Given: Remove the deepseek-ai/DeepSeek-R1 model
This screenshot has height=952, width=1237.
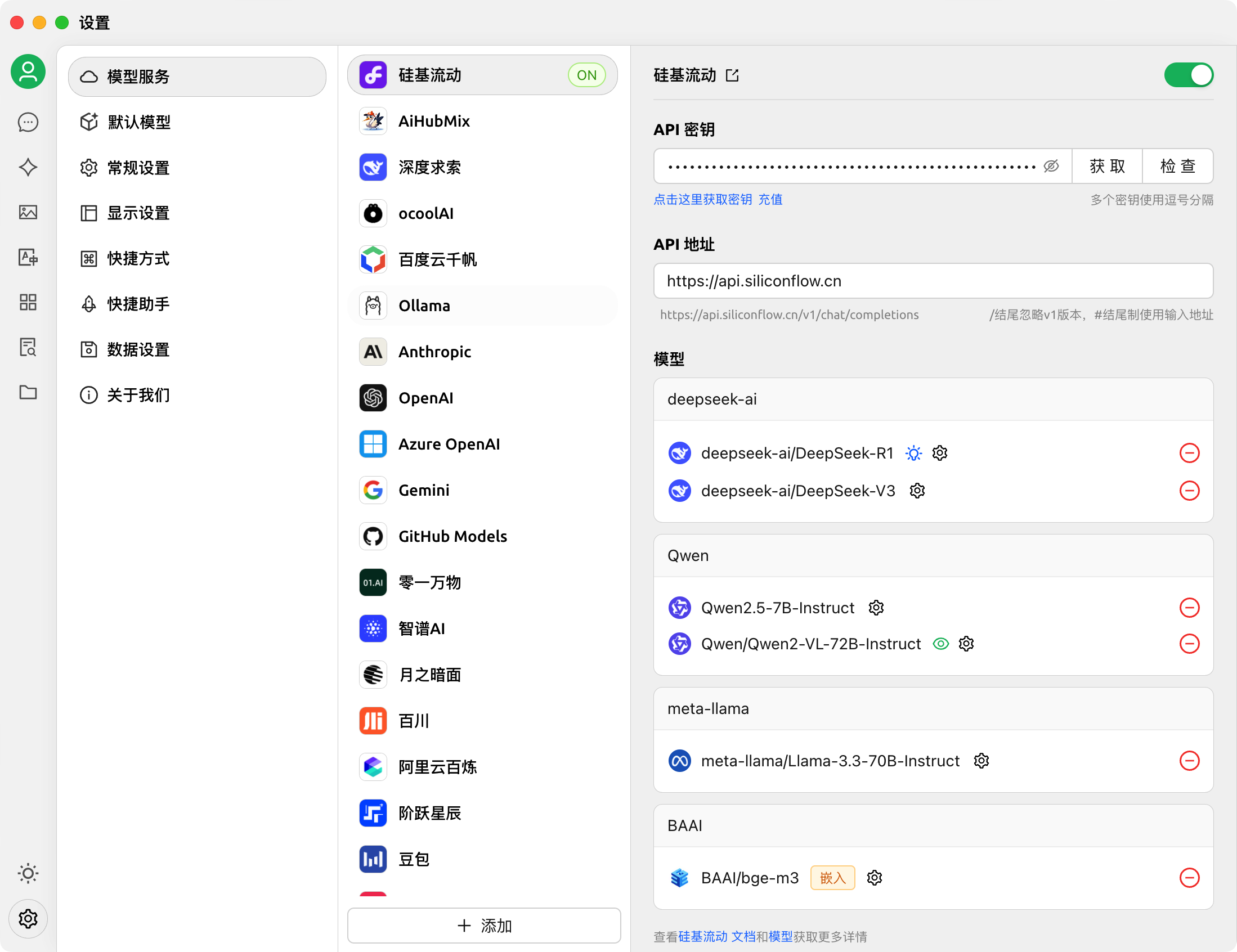Looking at the screenshot, I should point(1189,453).
